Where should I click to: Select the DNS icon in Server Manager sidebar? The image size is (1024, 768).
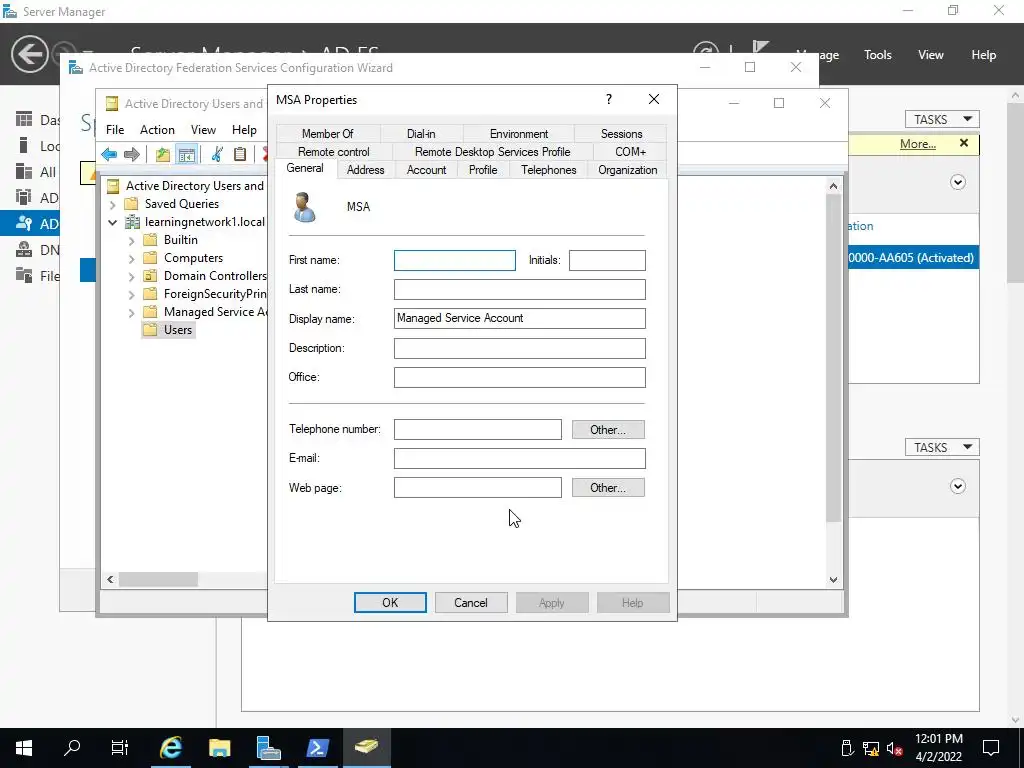pos(24,249)
